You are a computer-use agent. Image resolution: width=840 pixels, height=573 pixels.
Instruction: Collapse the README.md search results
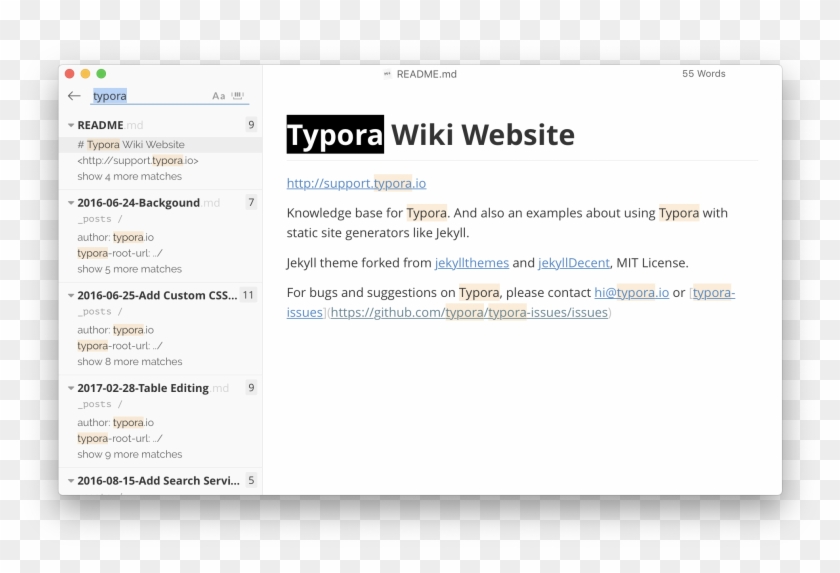(71, 126)
